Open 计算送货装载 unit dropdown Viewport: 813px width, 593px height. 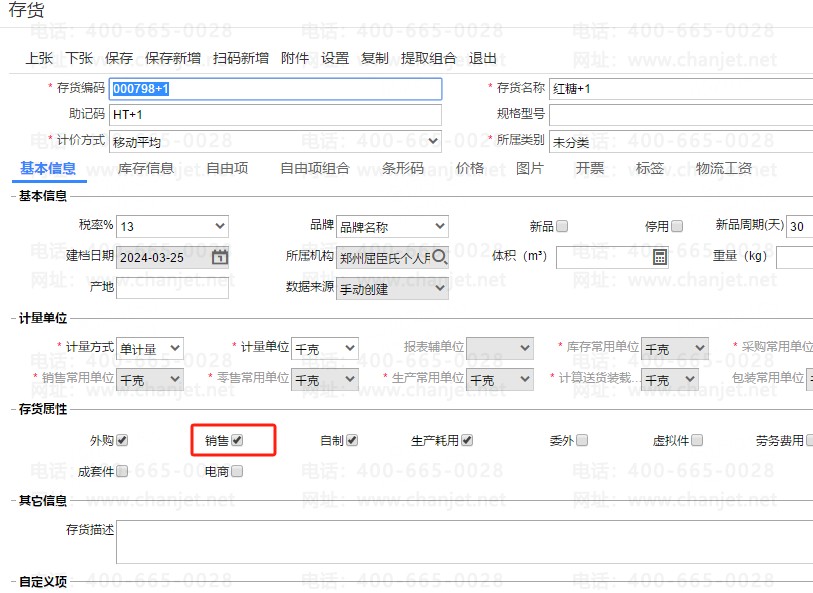(x=669, y=379)
